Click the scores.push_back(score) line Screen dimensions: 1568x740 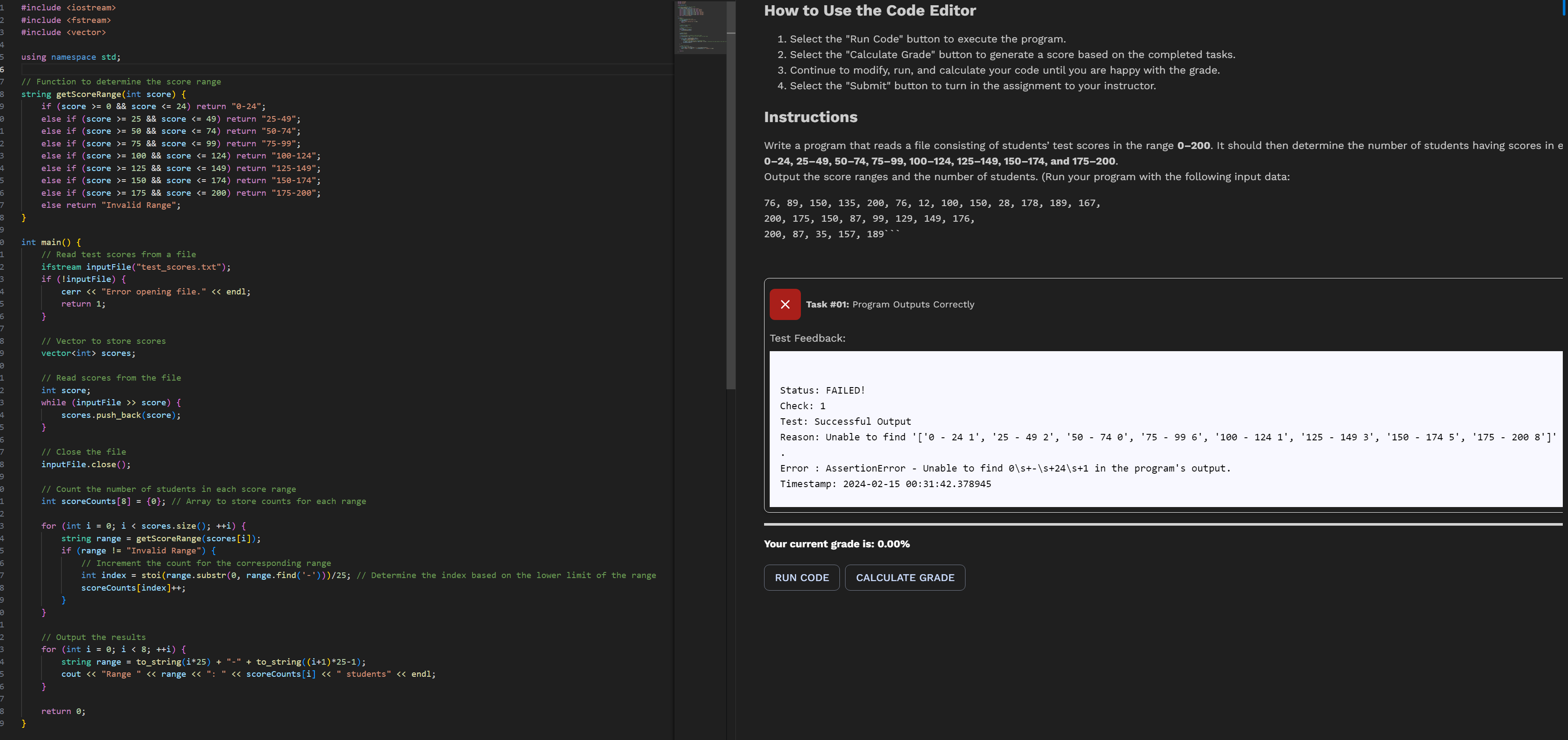coord(120,415)
